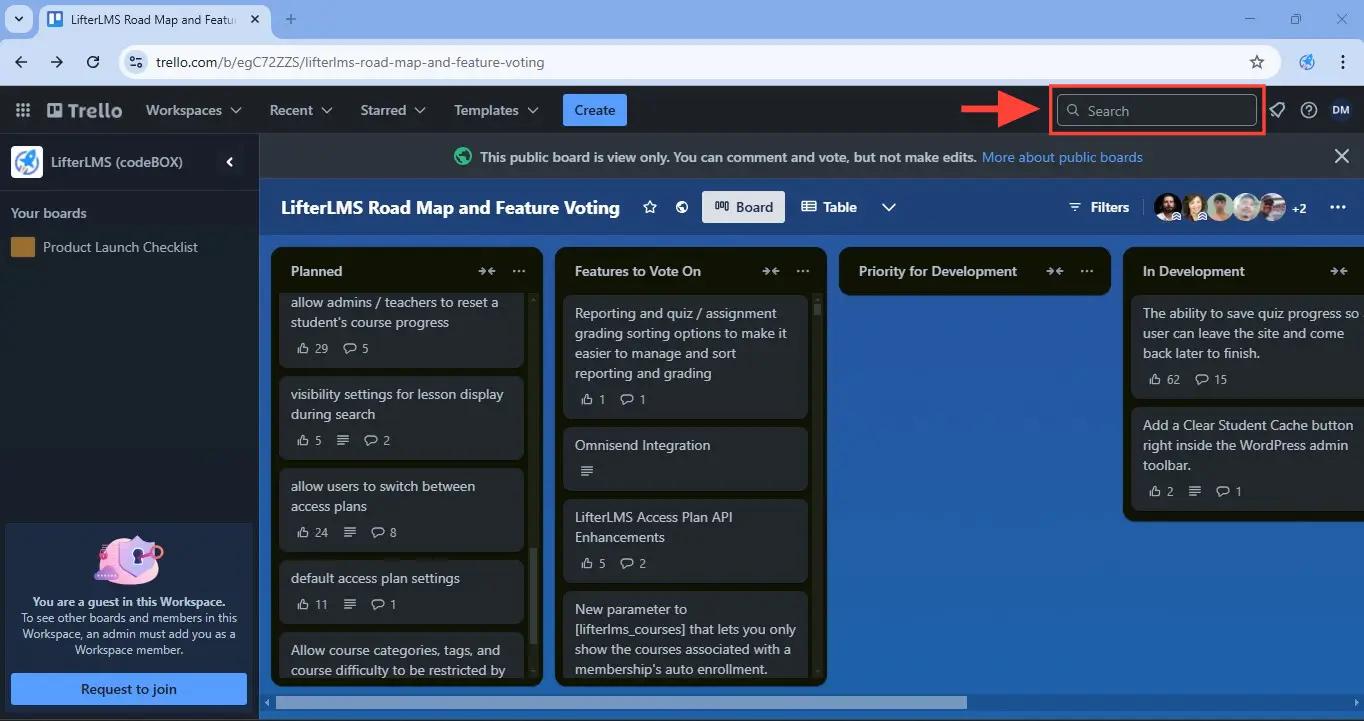This screenshot has height=721, width=1364.
Task: View site information icon in address bar
Action: (x=135, y=62)
